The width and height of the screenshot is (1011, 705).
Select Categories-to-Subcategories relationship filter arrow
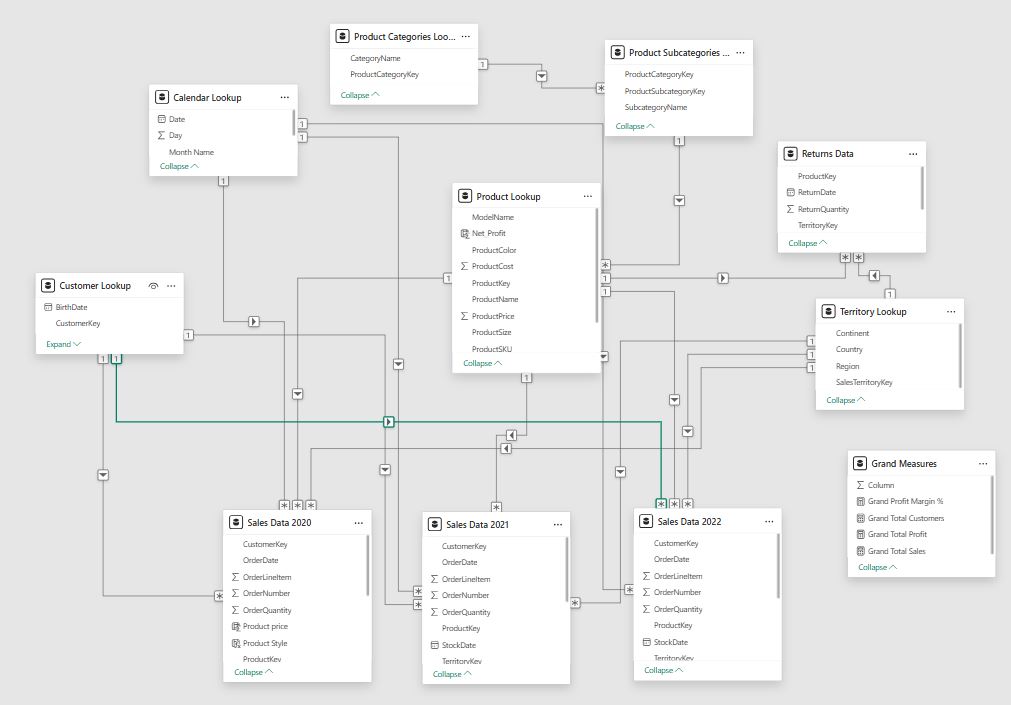point(542,76)
